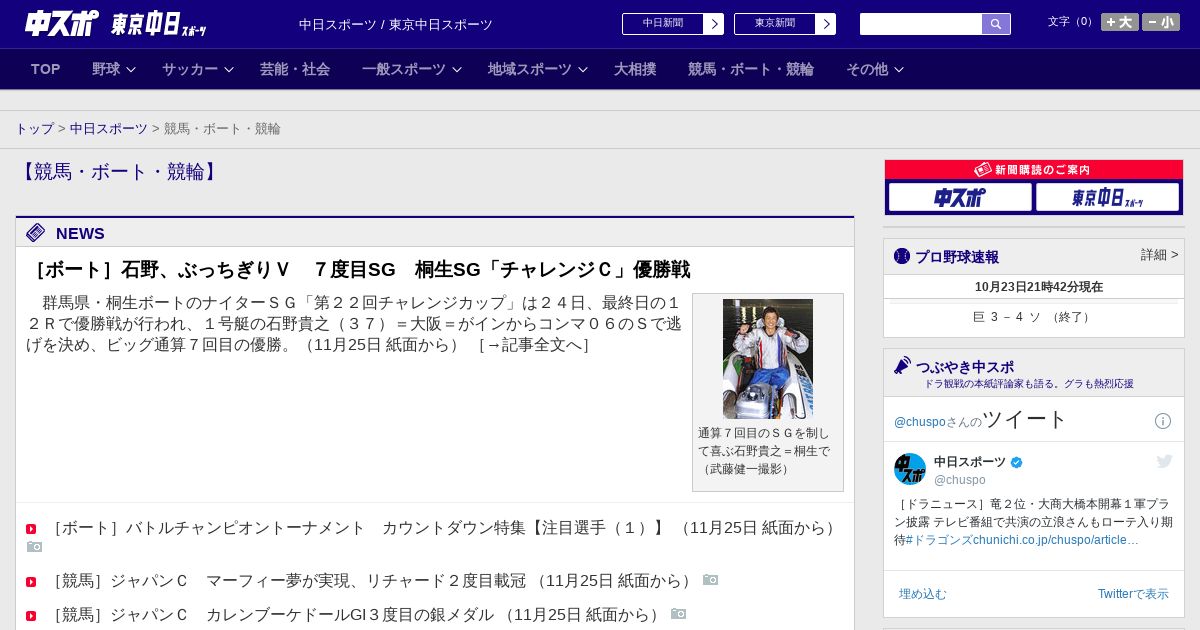Click the arrow next to 東京新聞
This screenshot has width=1200, height=630.
(825, 24)
